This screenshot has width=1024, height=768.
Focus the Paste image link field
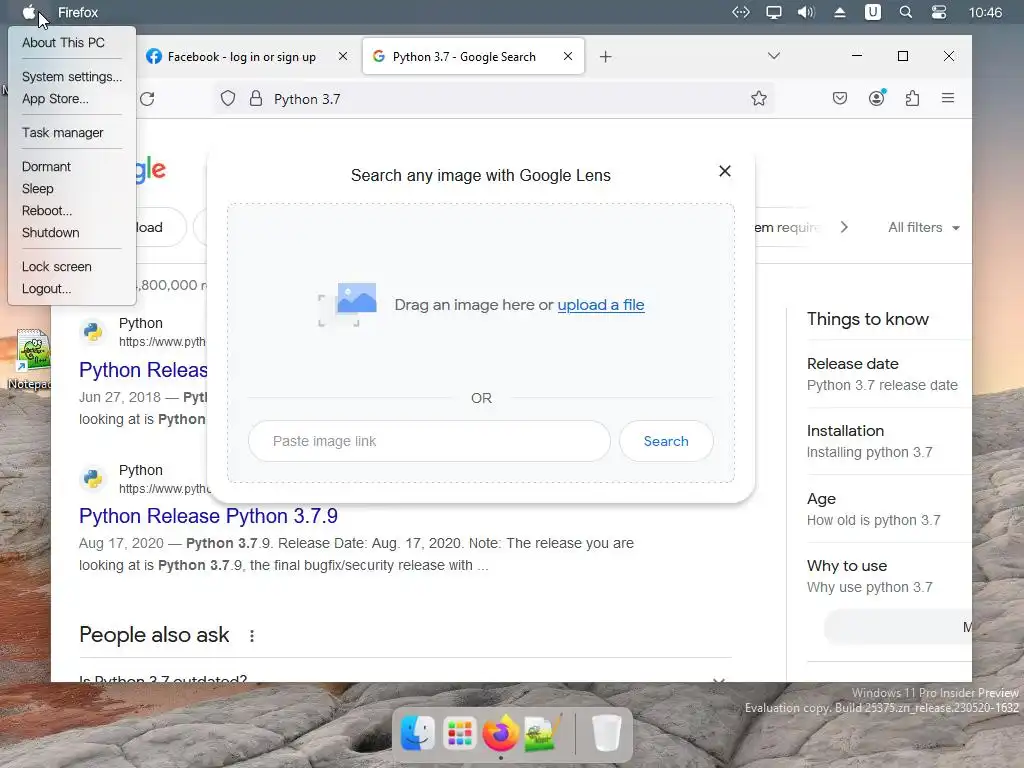[x=429, y=441]
